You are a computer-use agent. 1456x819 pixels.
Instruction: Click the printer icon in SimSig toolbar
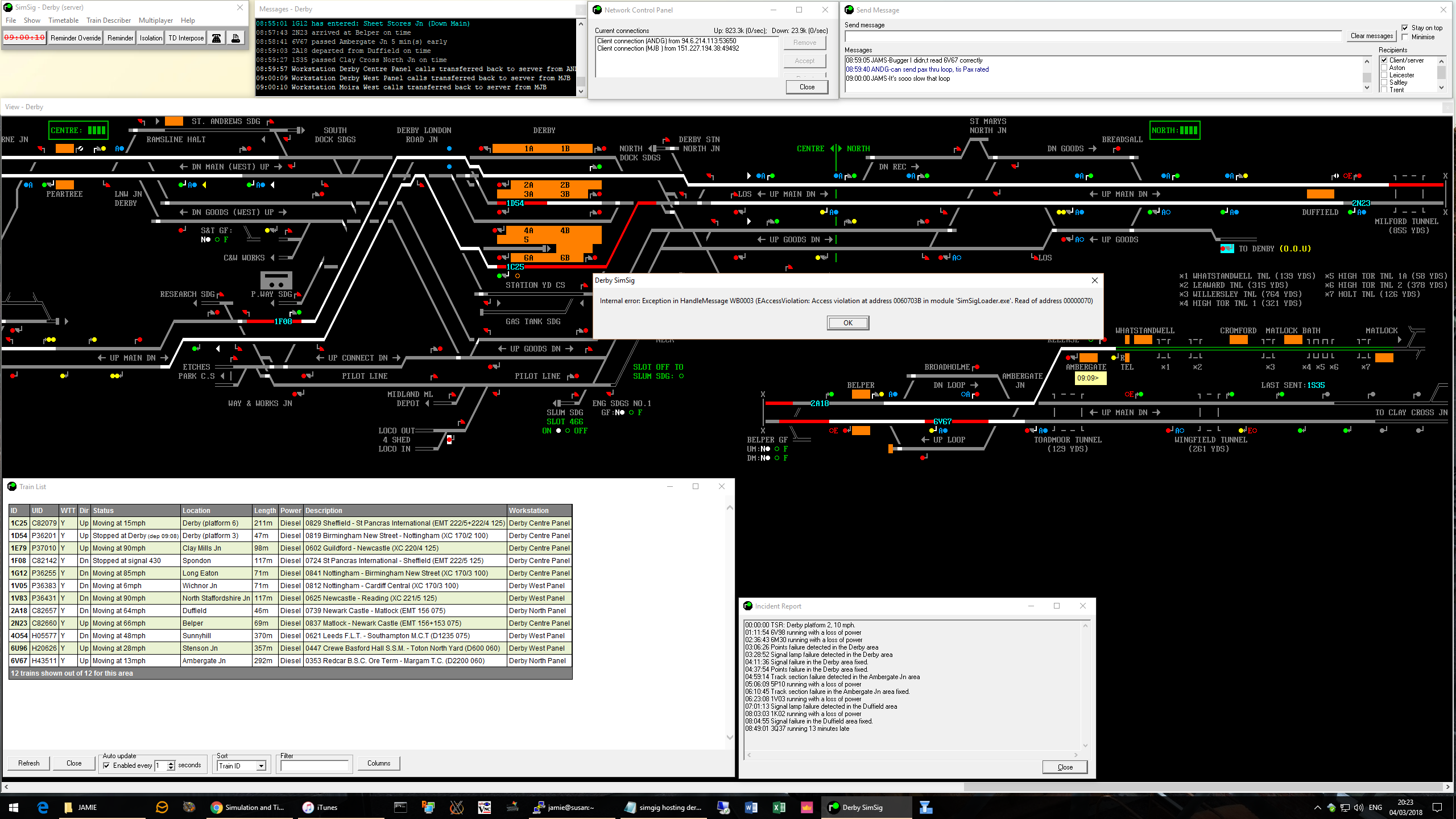(x=235, y=38)
